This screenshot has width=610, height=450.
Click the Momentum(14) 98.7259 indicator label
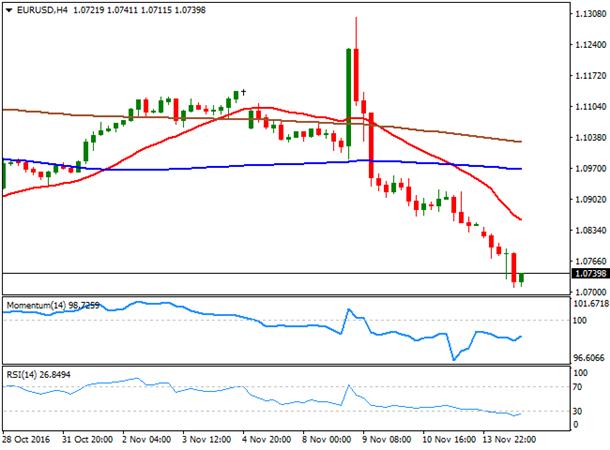pos(53,306)
